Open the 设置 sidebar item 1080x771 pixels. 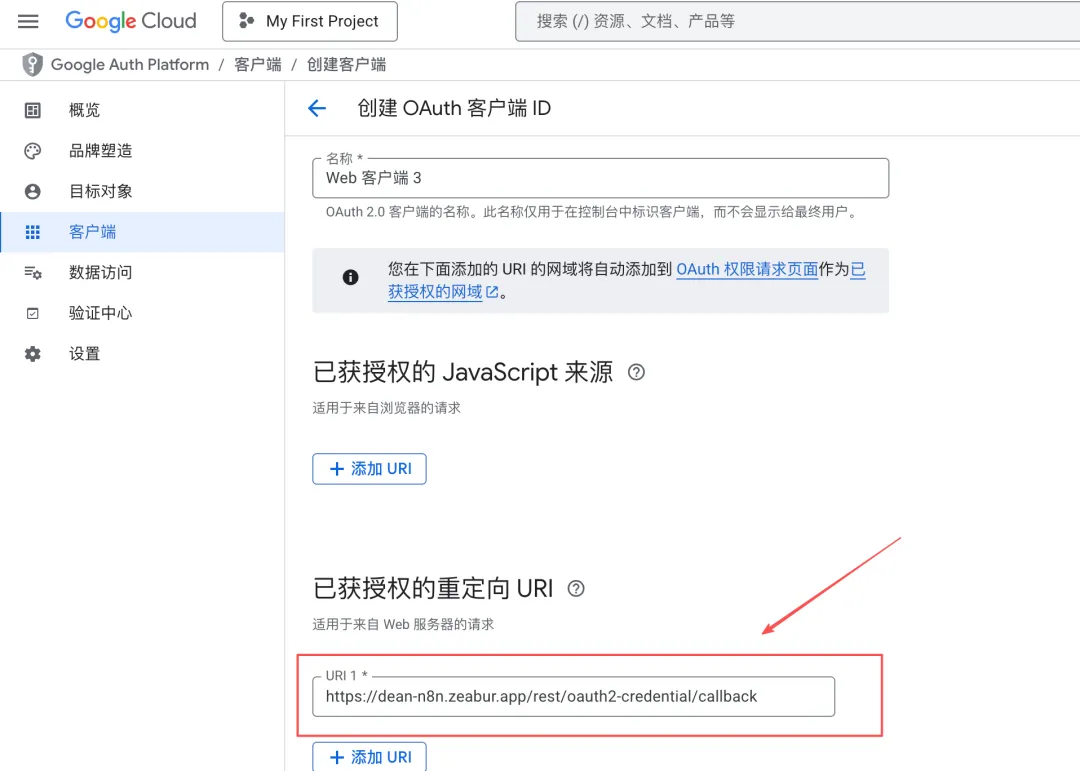click(x=143, y=354)
